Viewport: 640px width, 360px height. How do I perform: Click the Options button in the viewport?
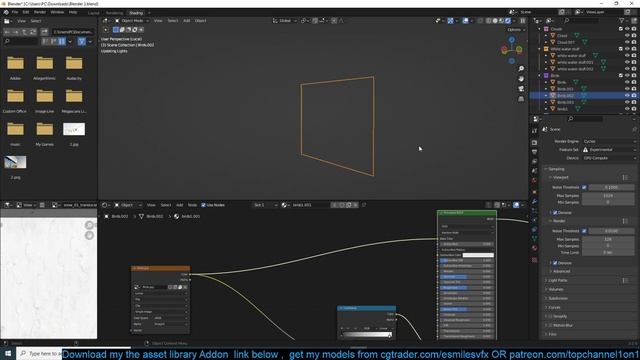point(516,30)
